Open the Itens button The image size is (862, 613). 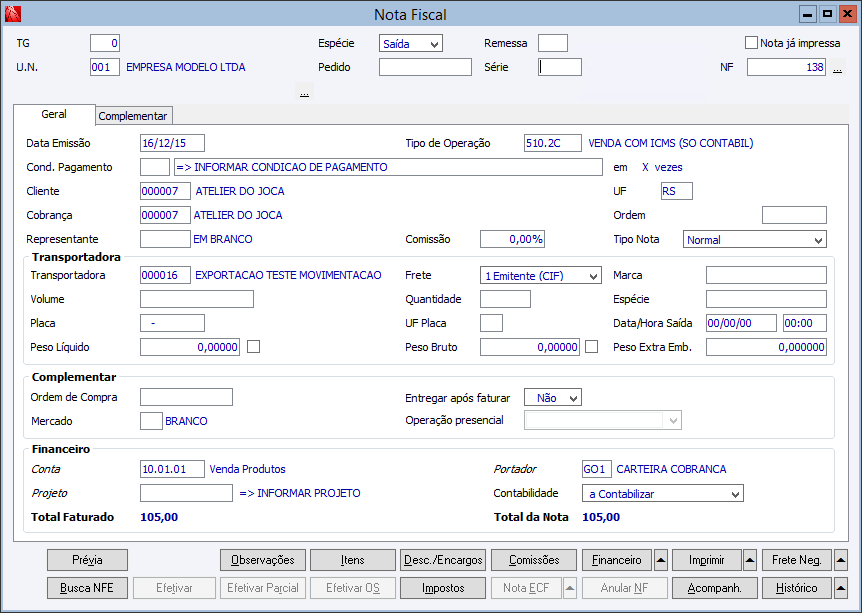[x=352, y=560]
